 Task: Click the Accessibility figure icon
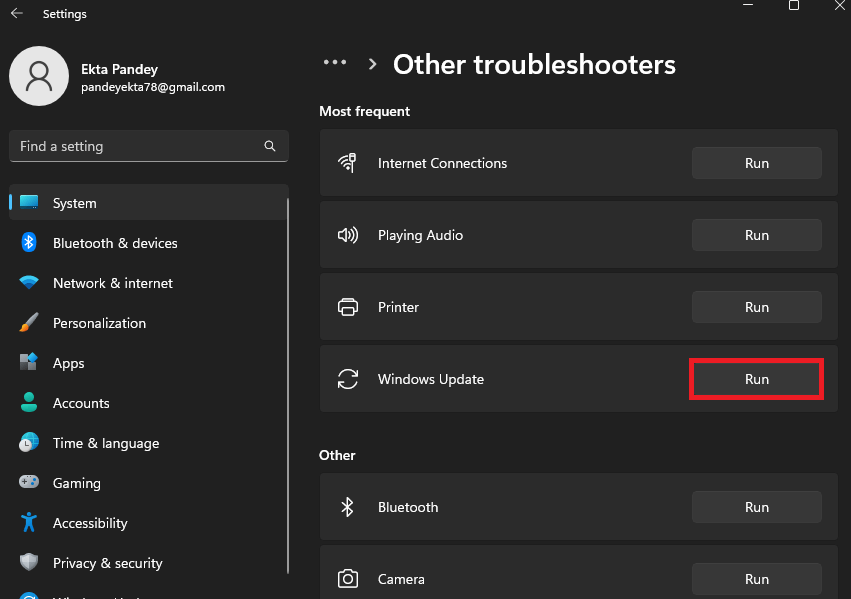tap(29, 523)
